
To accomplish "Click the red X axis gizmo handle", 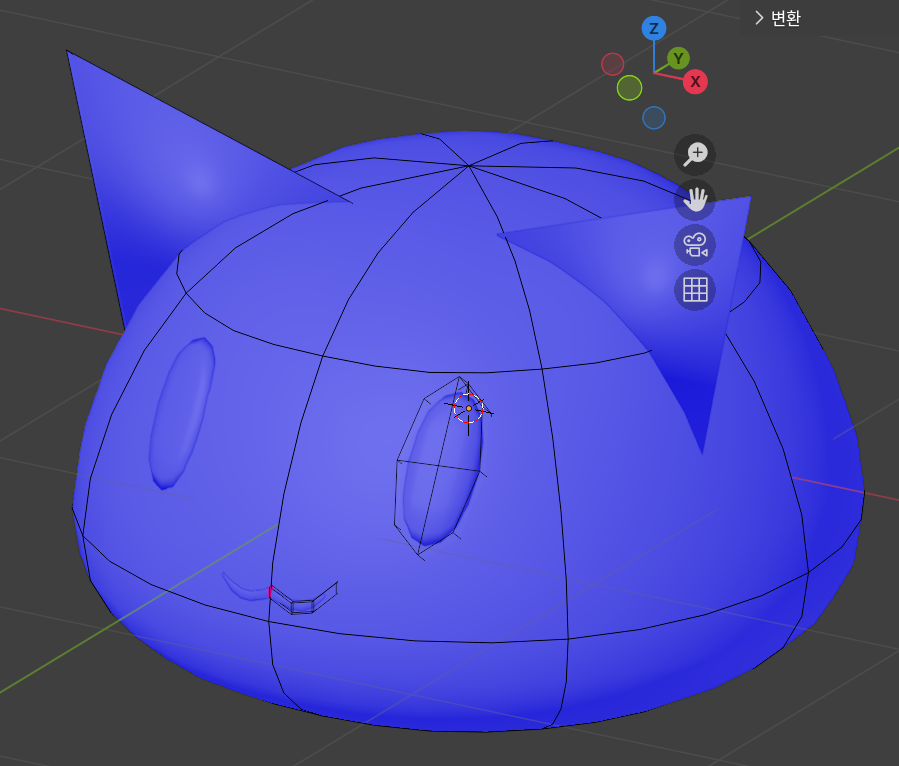I will point(695,81).
